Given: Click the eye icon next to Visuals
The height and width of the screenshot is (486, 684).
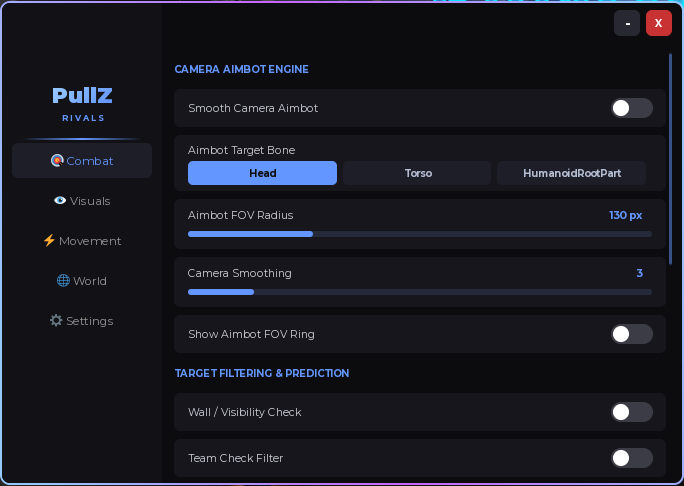Looking at the screenshot, I should click(60, 200).
